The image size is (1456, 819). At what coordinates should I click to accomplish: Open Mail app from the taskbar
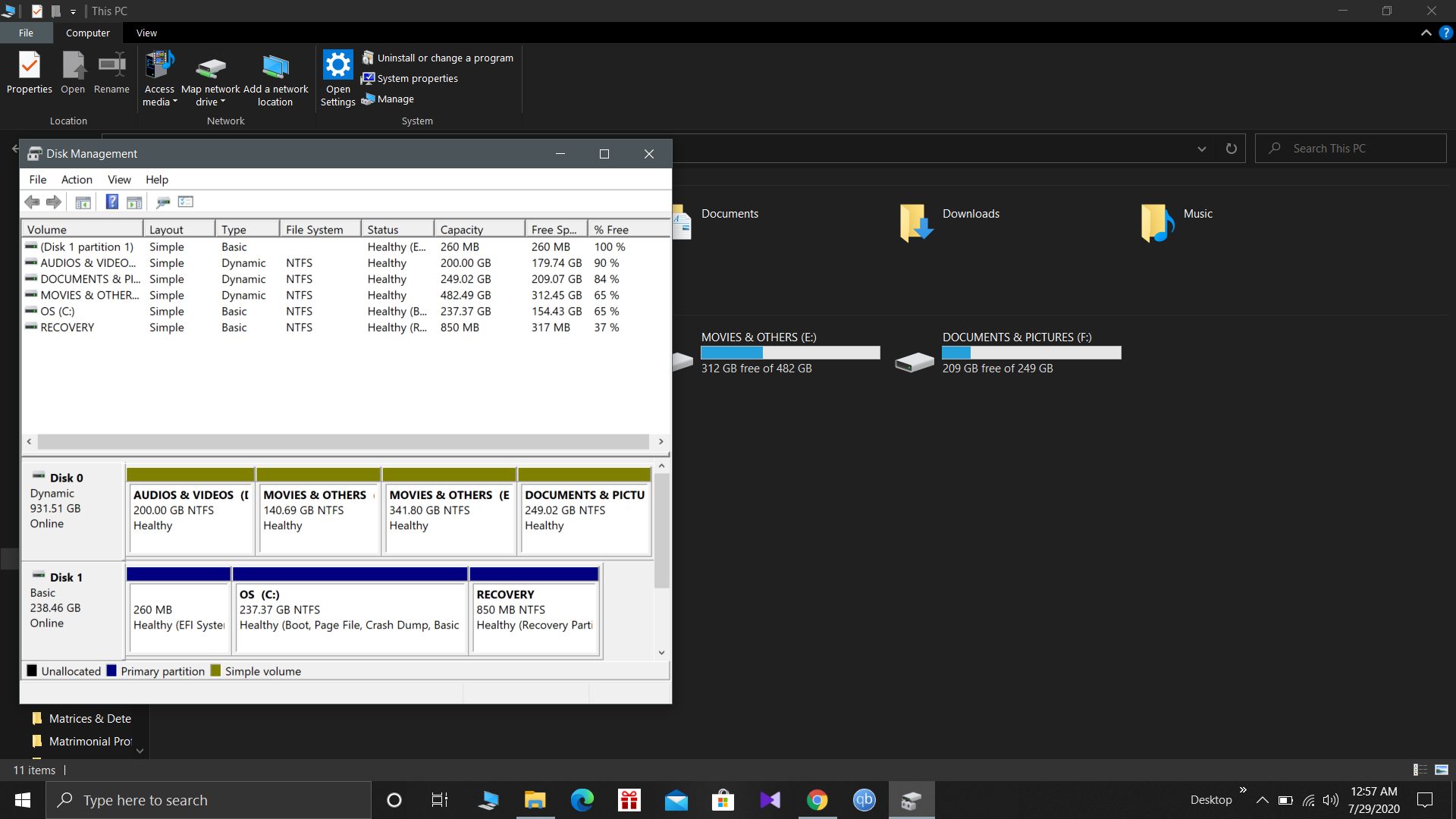[x=676, y=800]
